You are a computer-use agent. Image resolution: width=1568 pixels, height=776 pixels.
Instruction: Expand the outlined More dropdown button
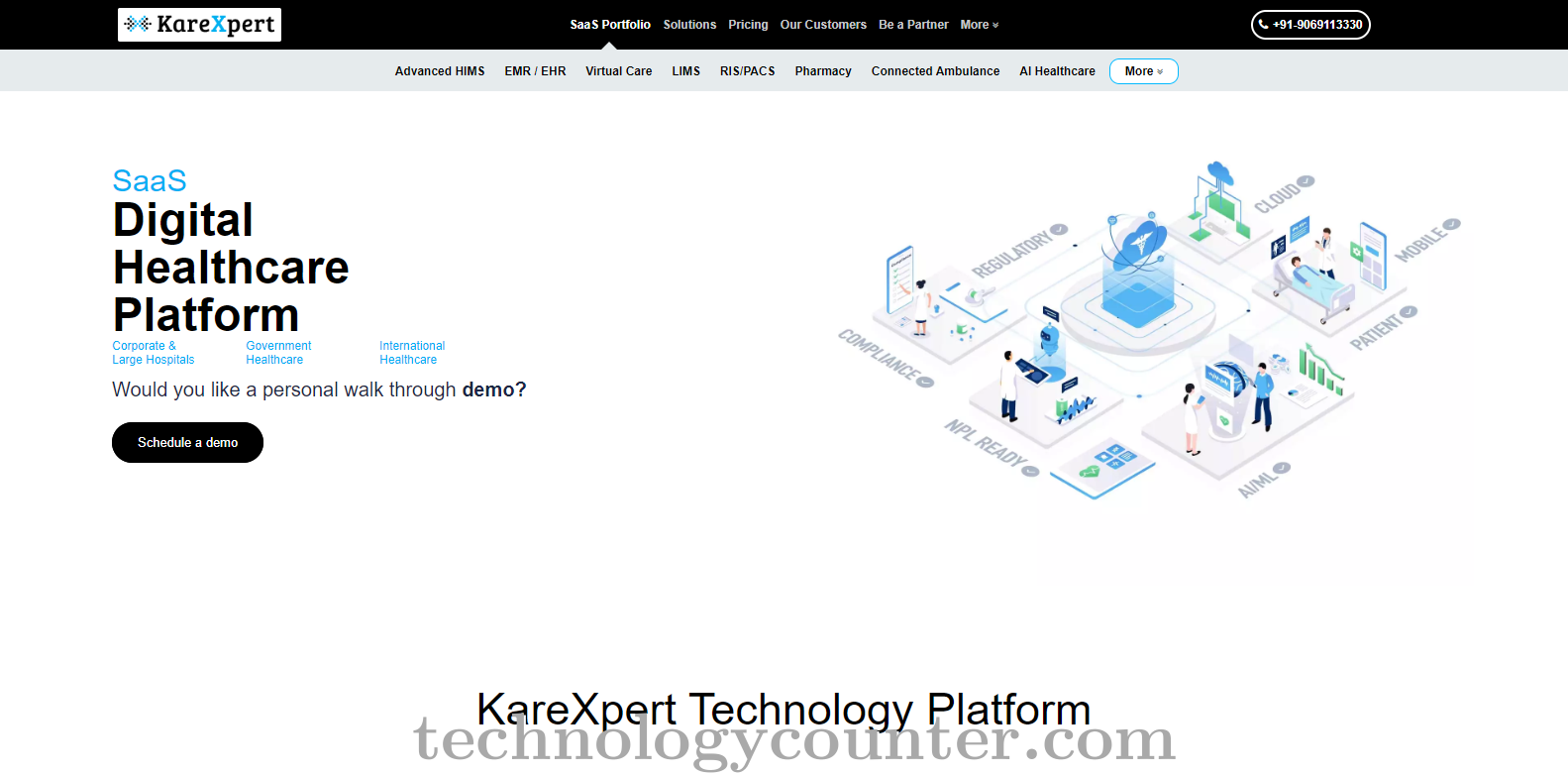[1144, 71]
